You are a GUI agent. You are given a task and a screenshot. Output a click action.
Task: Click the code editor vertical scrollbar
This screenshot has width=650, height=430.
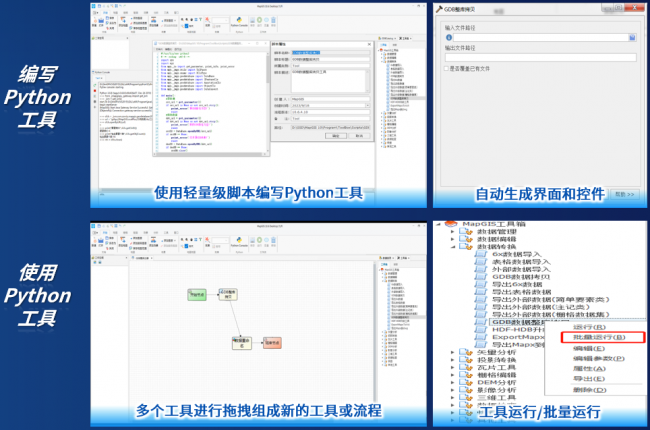(267, 102)
